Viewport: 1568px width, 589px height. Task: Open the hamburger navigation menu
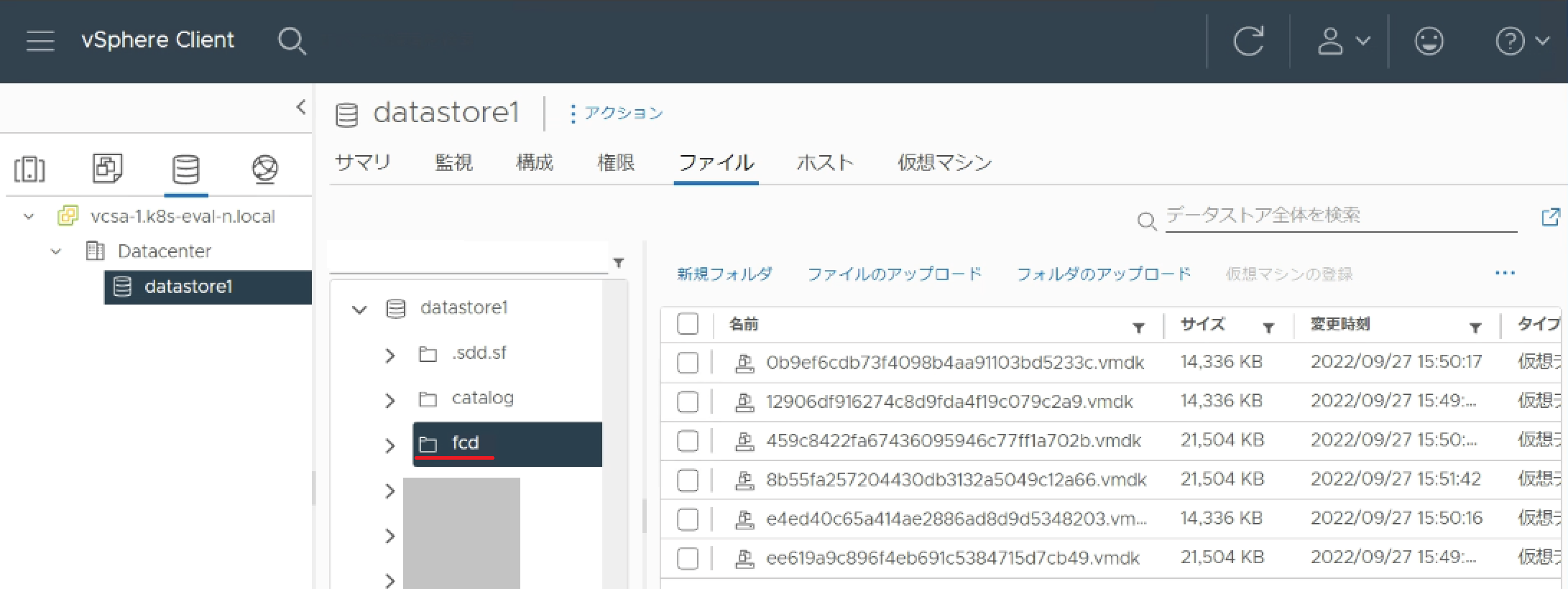tap(40, 41)
